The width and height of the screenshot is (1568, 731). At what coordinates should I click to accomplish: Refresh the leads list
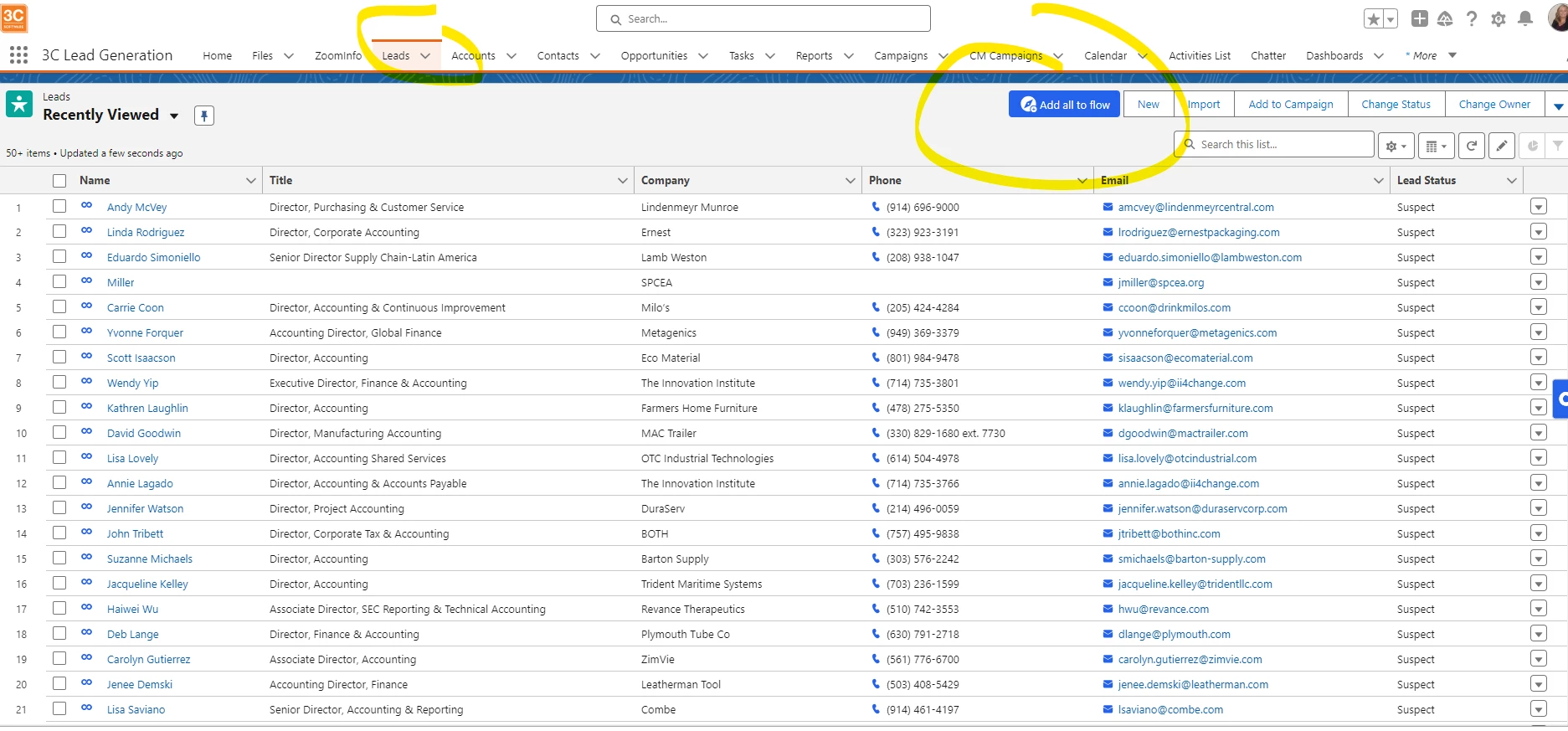1472,146
